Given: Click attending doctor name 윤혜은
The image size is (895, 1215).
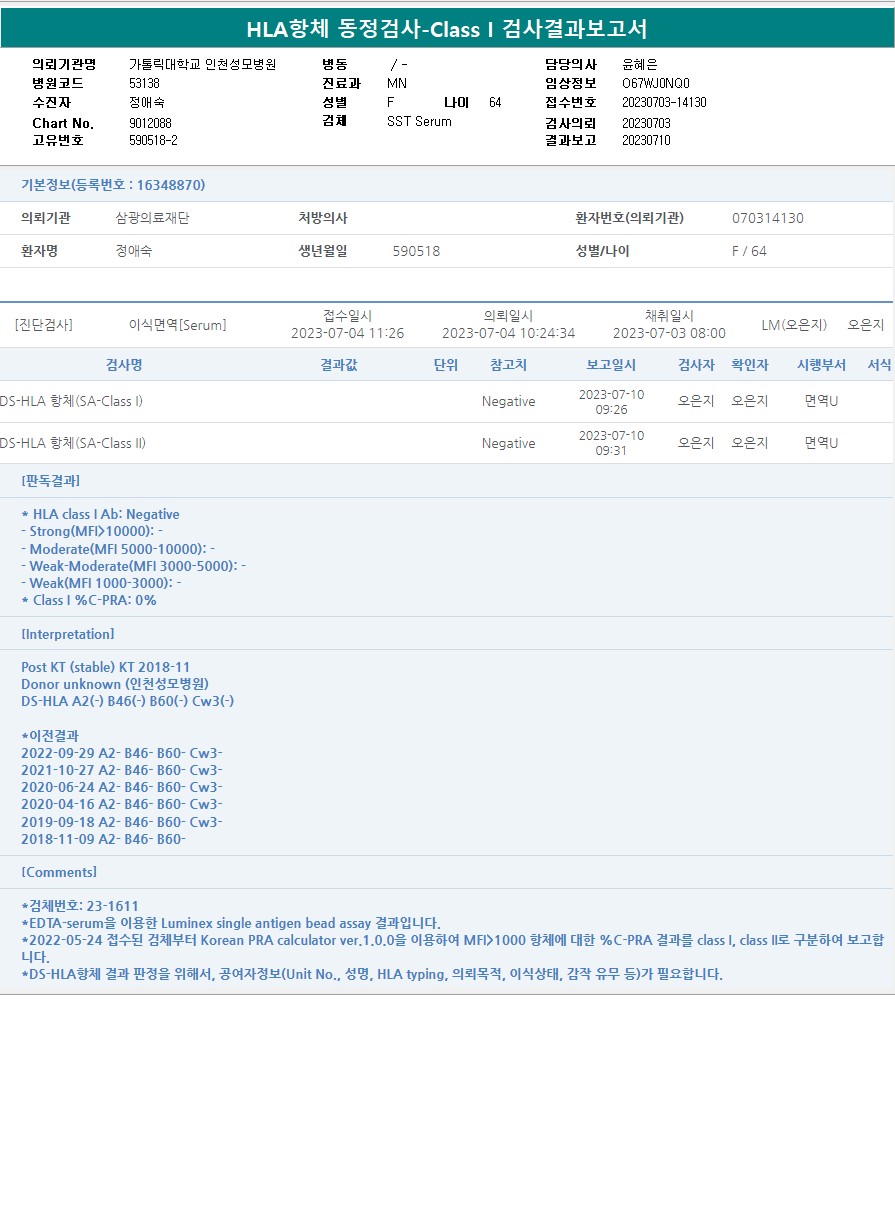Looking at the screenshot, I should pos(640,64).
